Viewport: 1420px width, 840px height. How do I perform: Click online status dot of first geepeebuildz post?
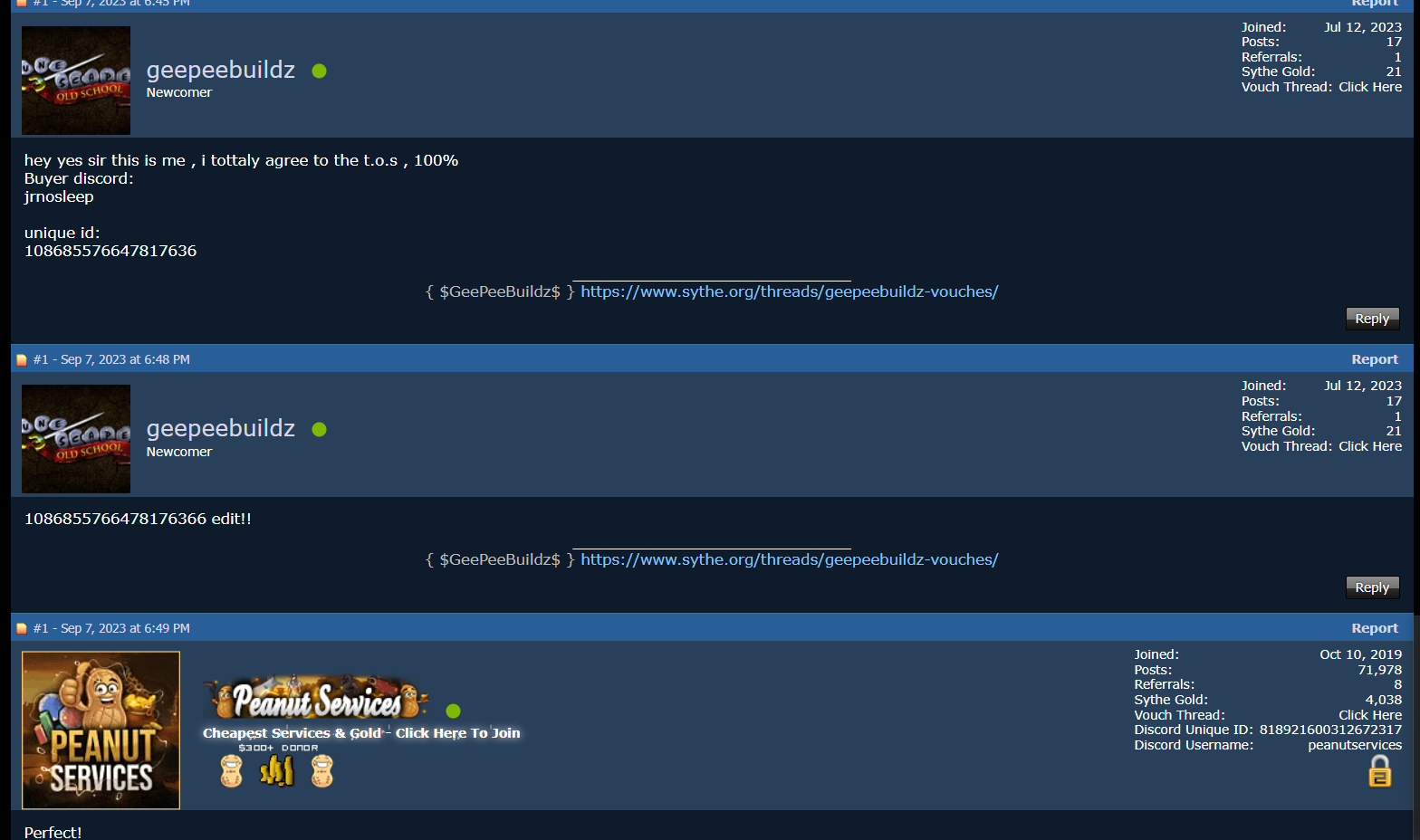[x=319, y=71]
